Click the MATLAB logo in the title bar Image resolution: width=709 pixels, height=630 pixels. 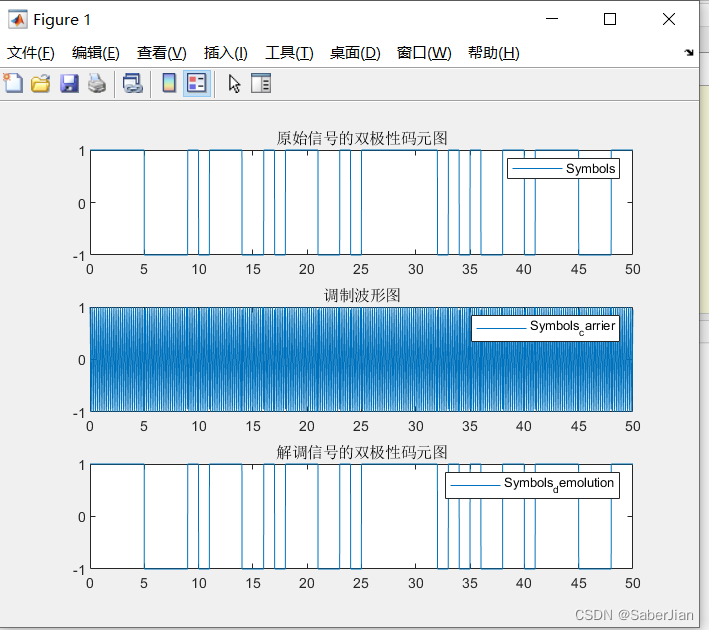click(x=18, y=19)
